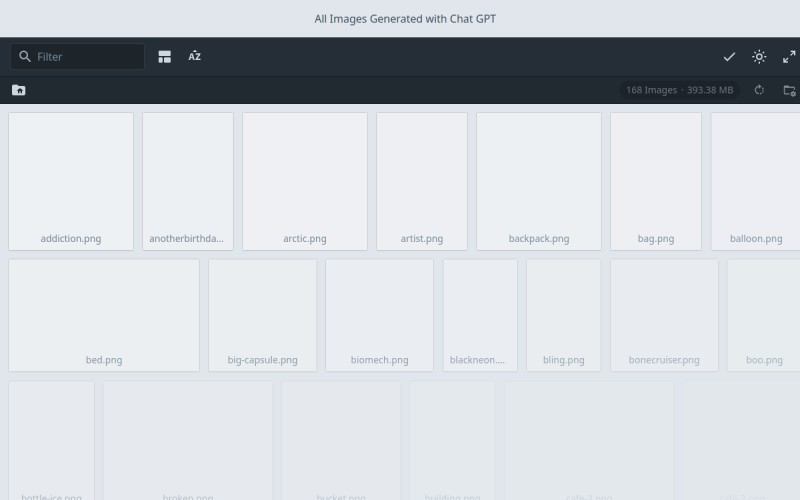
Task: Open bling.png thumbnail
Action: point(564,315)
